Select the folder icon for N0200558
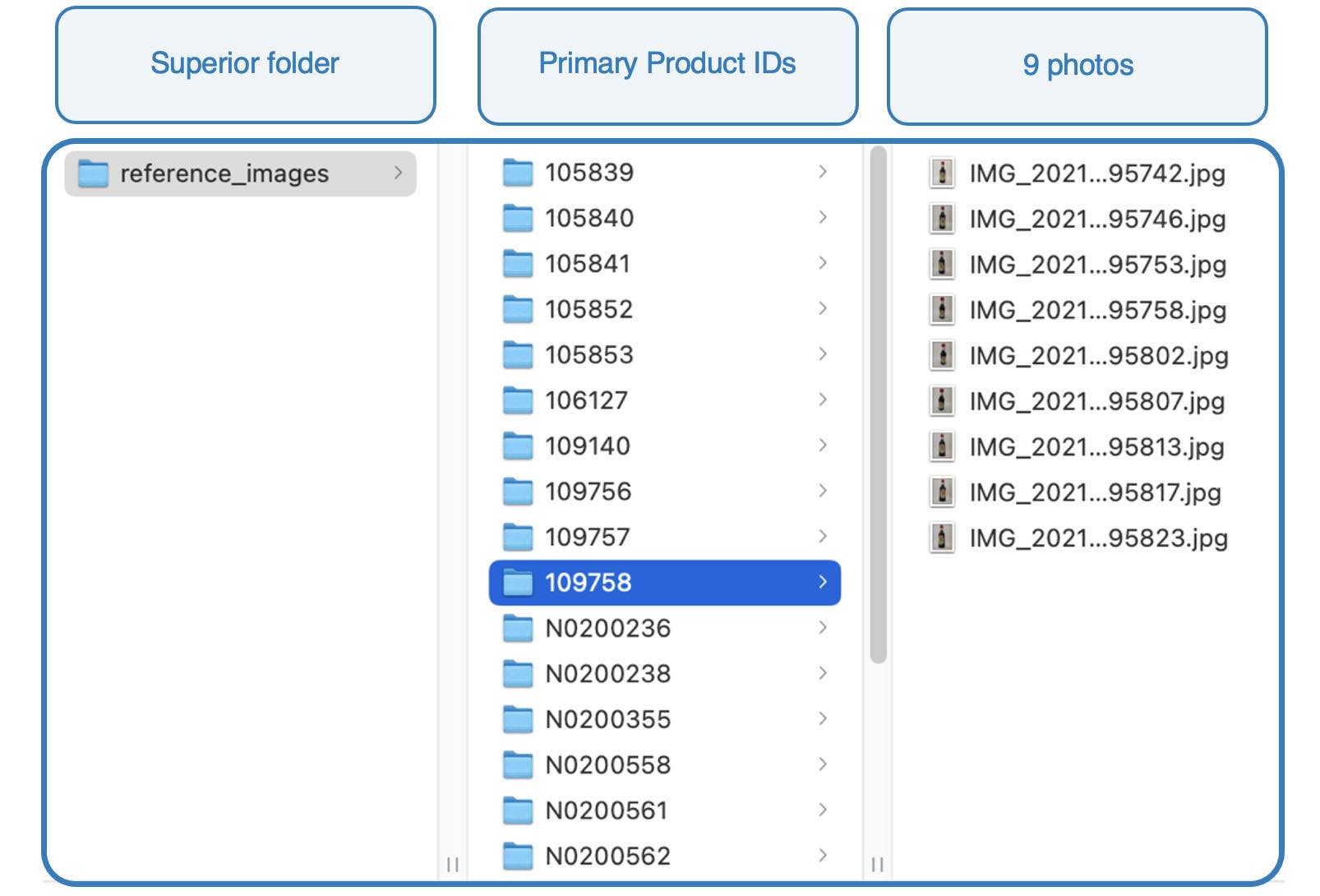1320x896 pixels. pos(518,765)
